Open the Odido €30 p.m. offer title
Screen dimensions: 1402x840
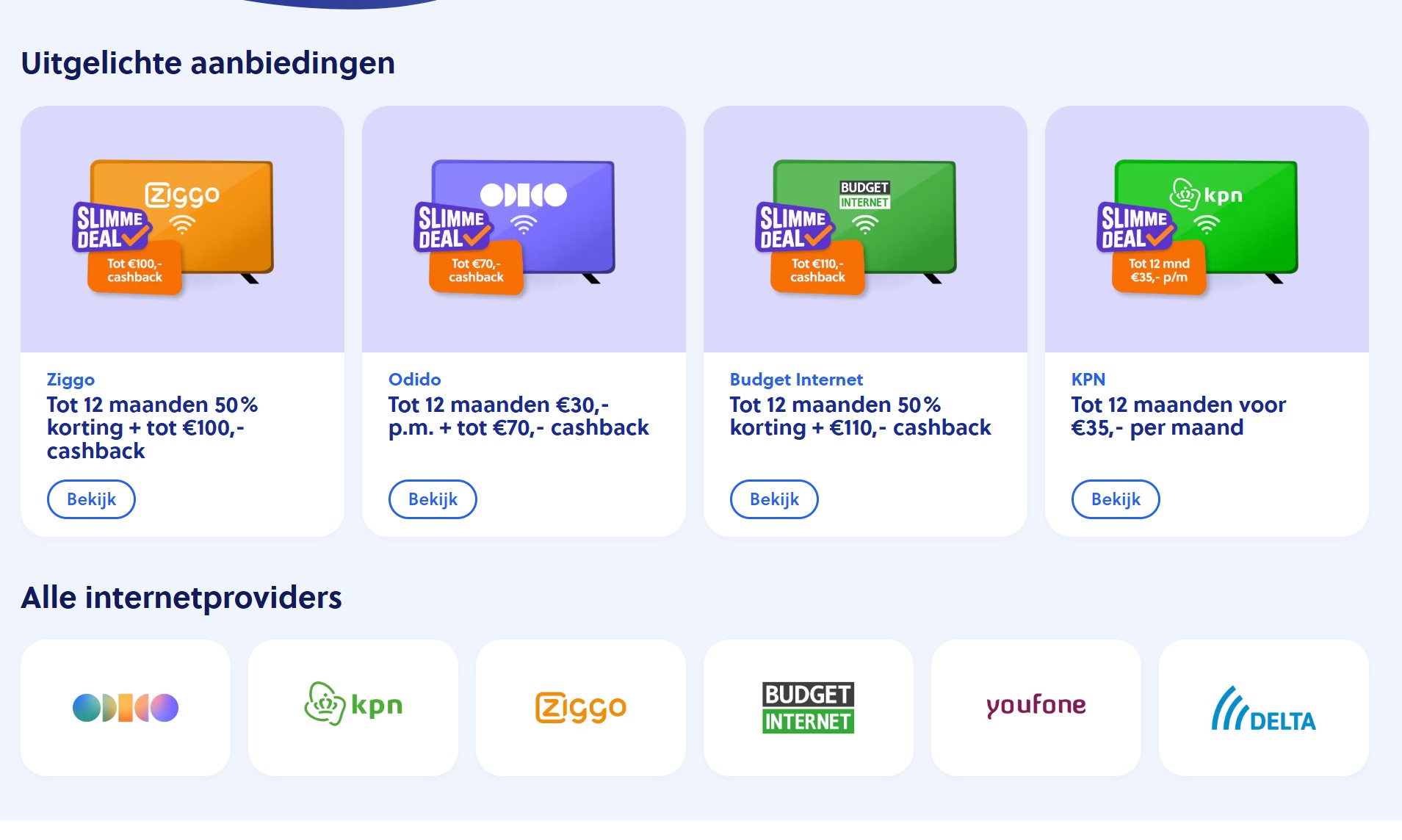518,416
